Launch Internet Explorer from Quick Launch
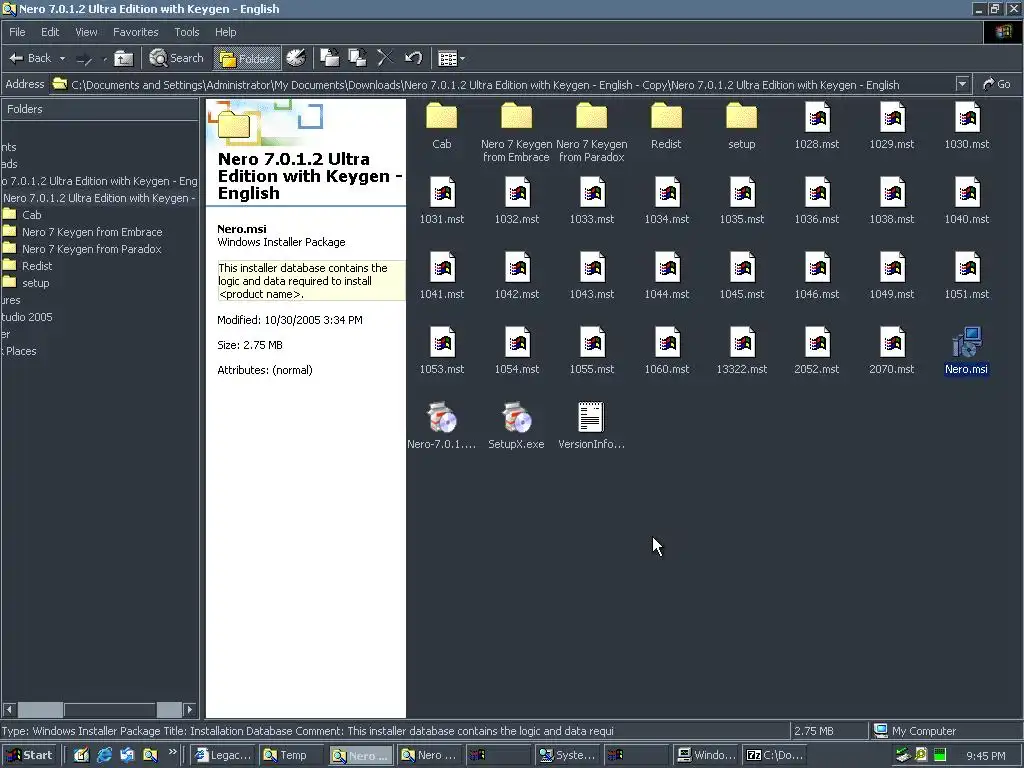Viewport: 1024px width, 768px height. click(x=104, y=755)
